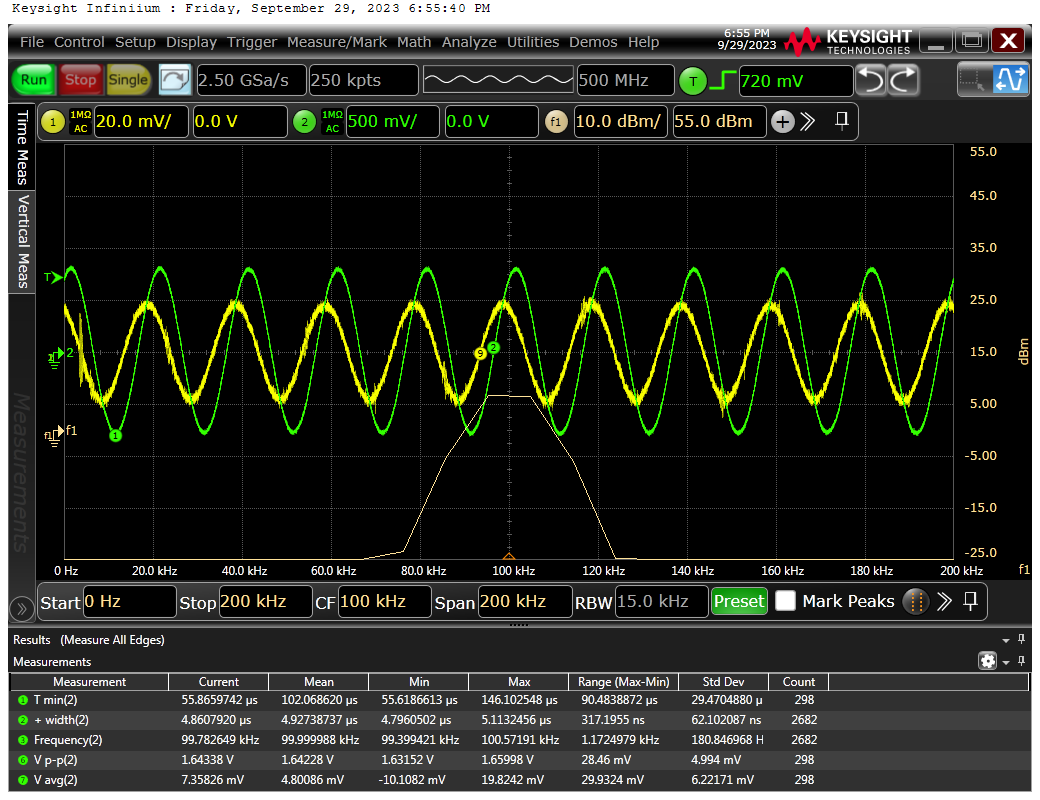Enable the Mark Peaks checkbox
1040x800 pixels.
[786, 601]
